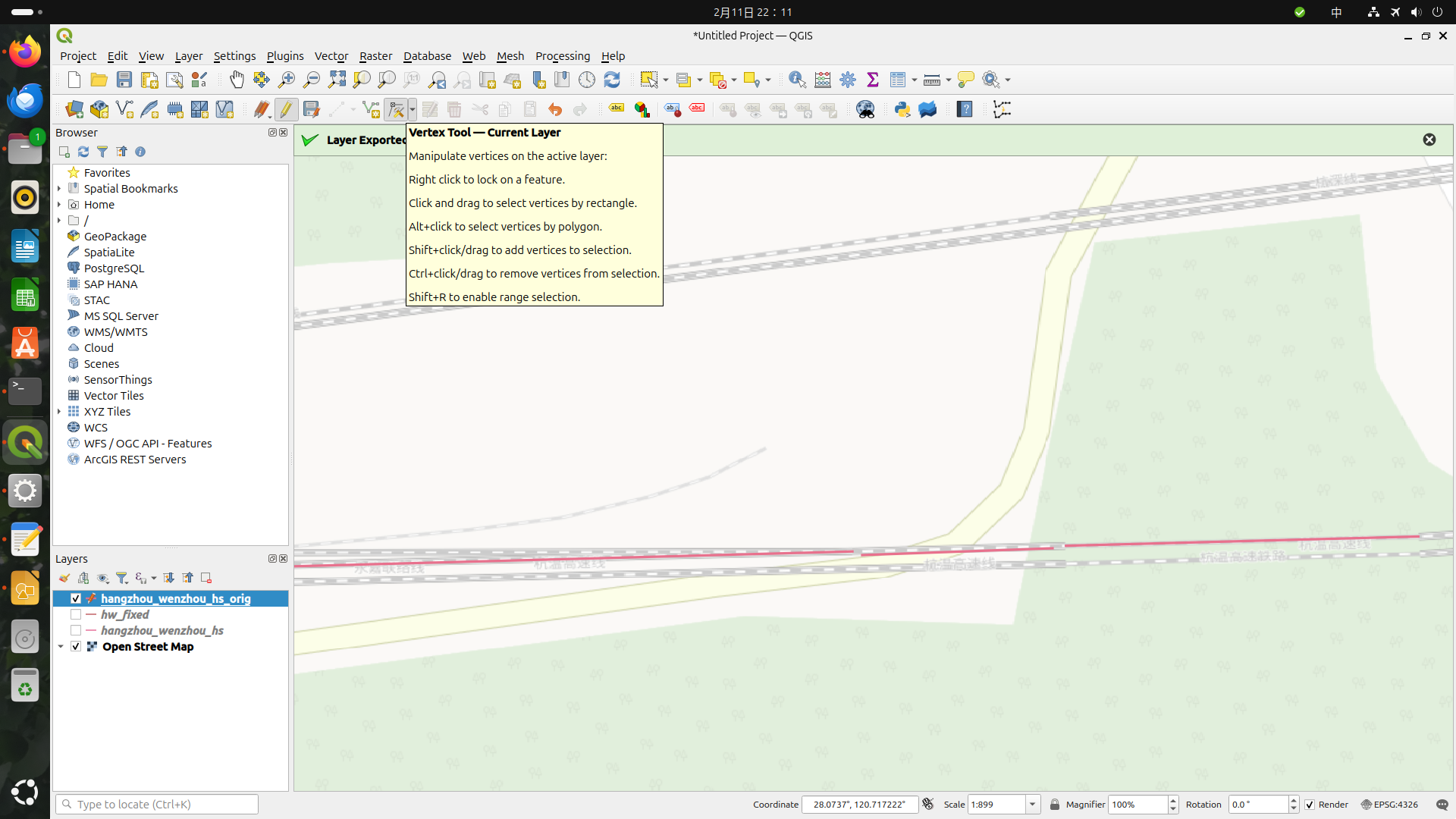
Task: Open the Scale dropdown arrow
Action: point(1032,805)
